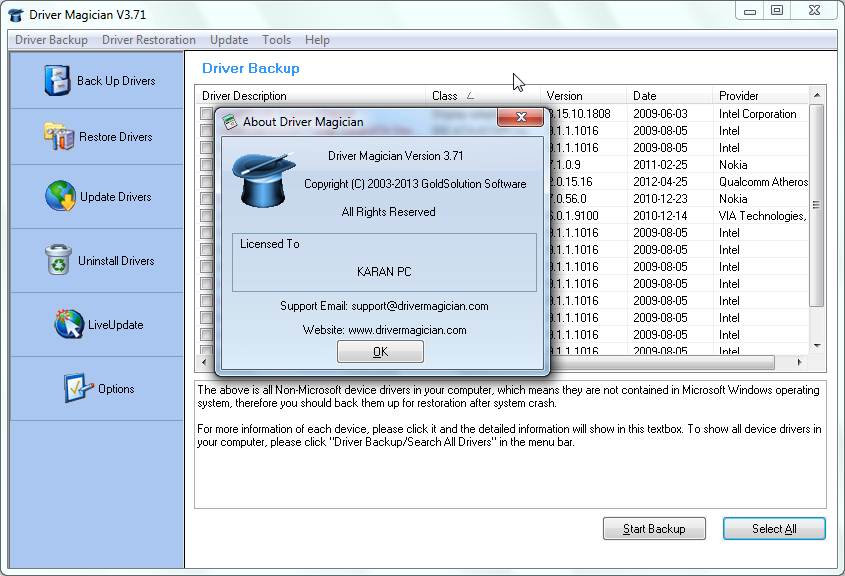
Task: Open the Help menu
Action: [x=317, y=40]
